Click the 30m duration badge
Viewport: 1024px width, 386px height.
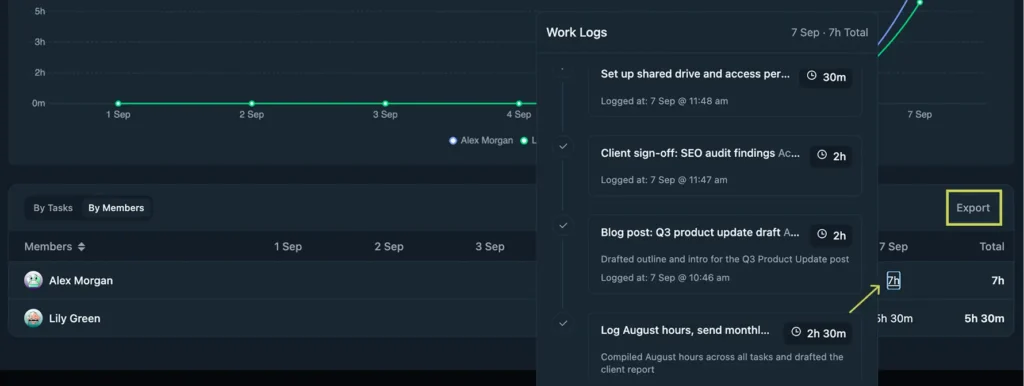[826, 76]
